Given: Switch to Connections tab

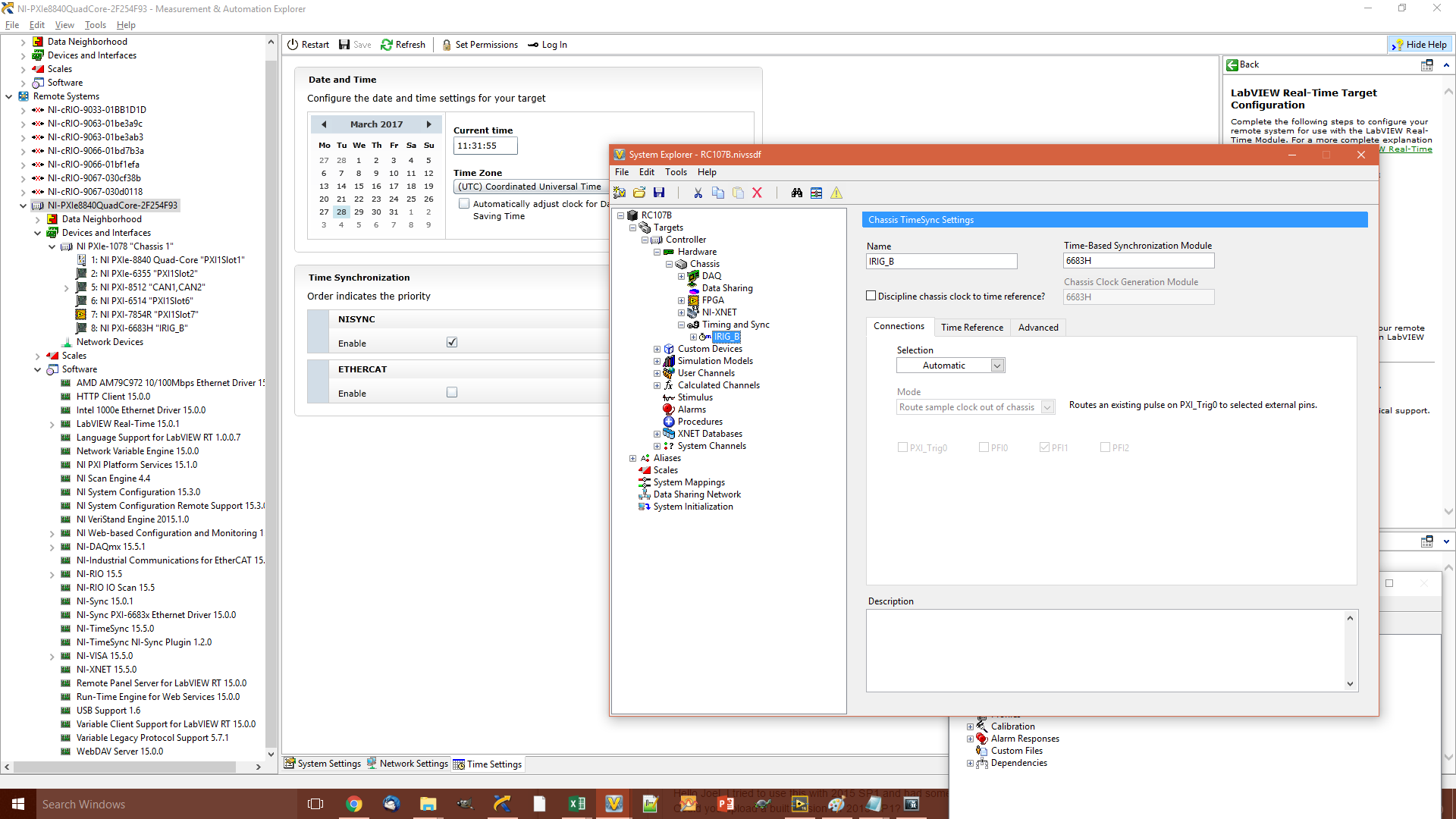Looking at the screenshot, I should 899,326.
